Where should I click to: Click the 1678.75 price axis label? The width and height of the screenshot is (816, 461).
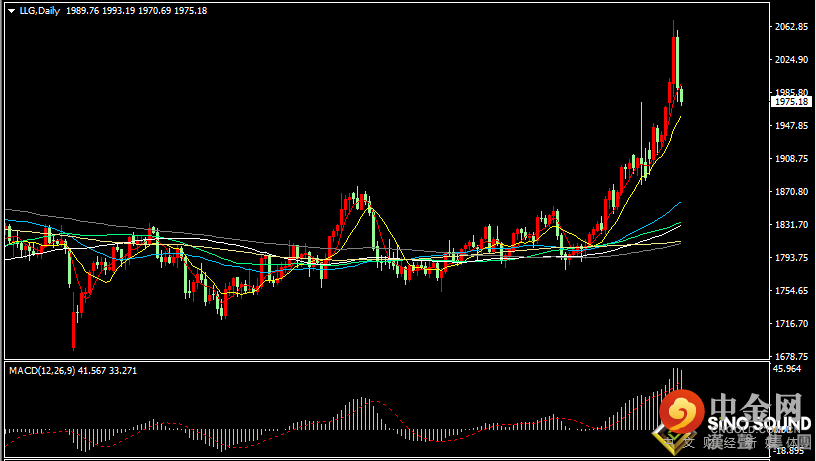[x=791, y=356]
